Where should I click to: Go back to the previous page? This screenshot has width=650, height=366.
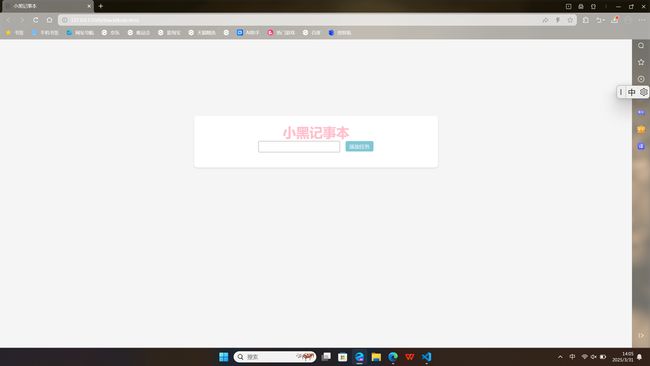click(8, 20)
